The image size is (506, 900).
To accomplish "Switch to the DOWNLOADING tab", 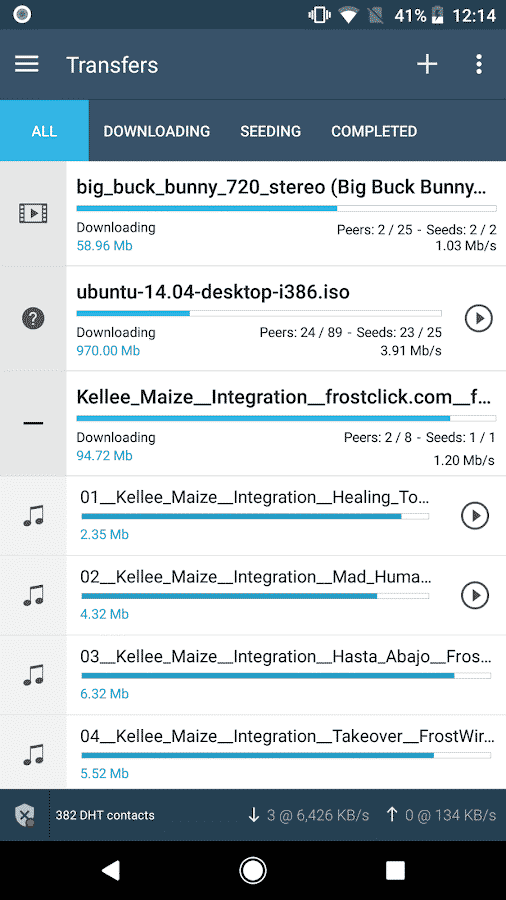I will click(157, 131).
